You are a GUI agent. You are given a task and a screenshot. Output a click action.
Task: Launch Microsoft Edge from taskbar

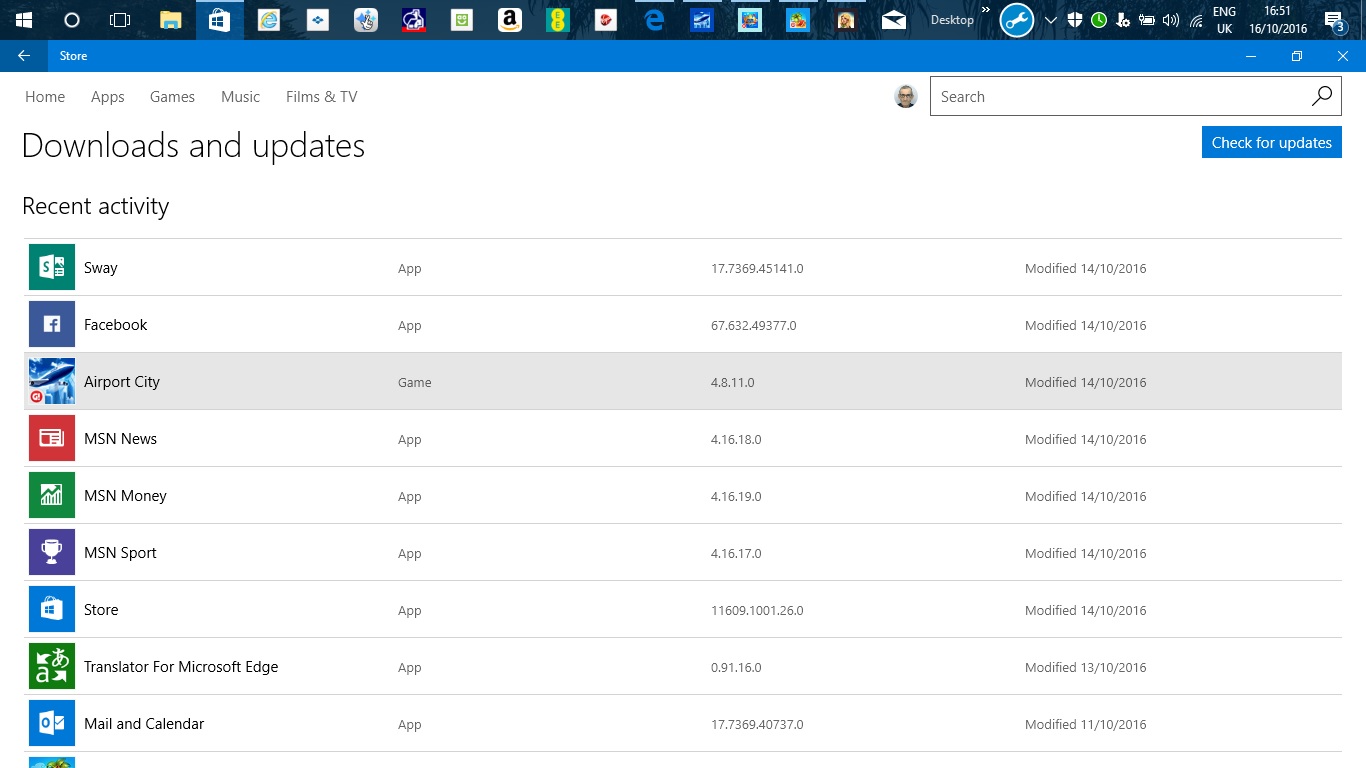[654, 20]
